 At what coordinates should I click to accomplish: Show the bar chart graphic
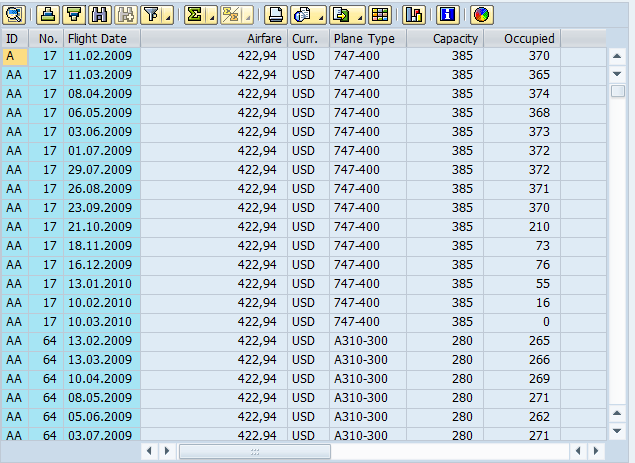pyautogui.click(x=414, y=15)
